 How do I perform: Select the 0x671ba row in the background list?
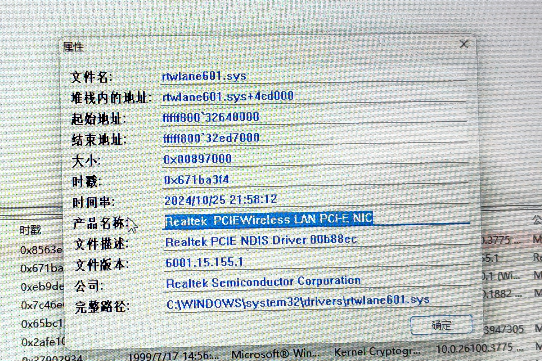point(41,268)
